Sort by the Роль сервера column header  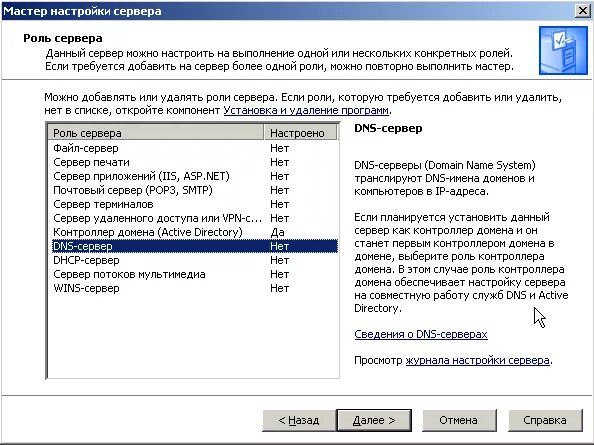156,133
